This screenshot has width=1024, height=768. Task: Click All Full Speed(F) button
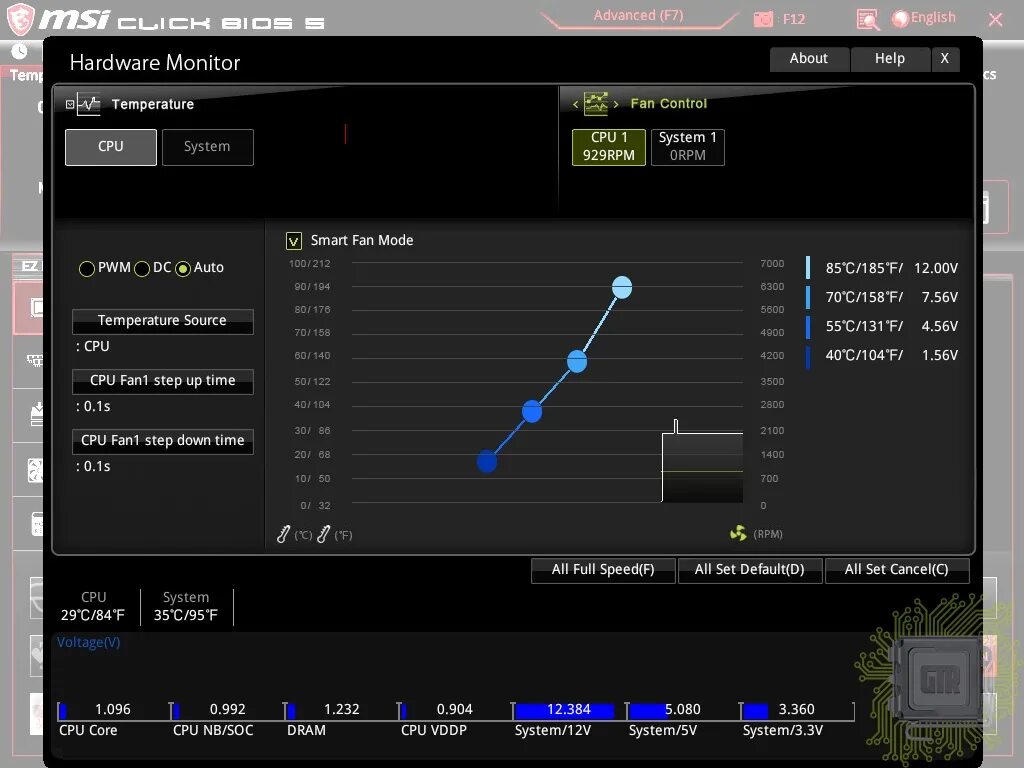coord(603,569)
